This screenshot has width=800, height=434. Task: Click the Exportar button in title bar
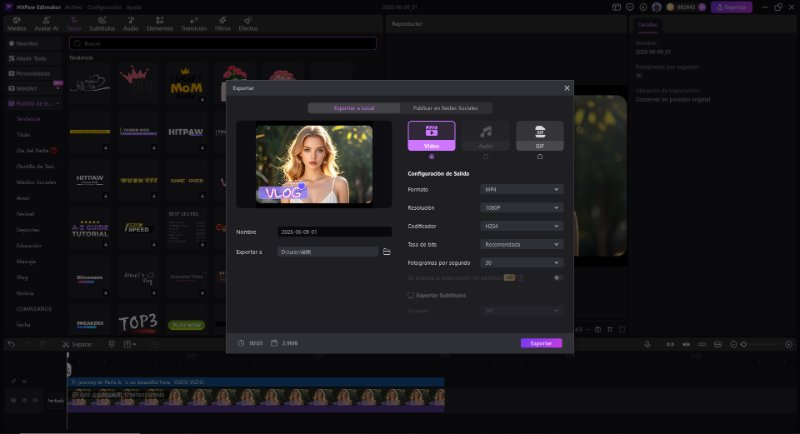[x=732, y=7]
